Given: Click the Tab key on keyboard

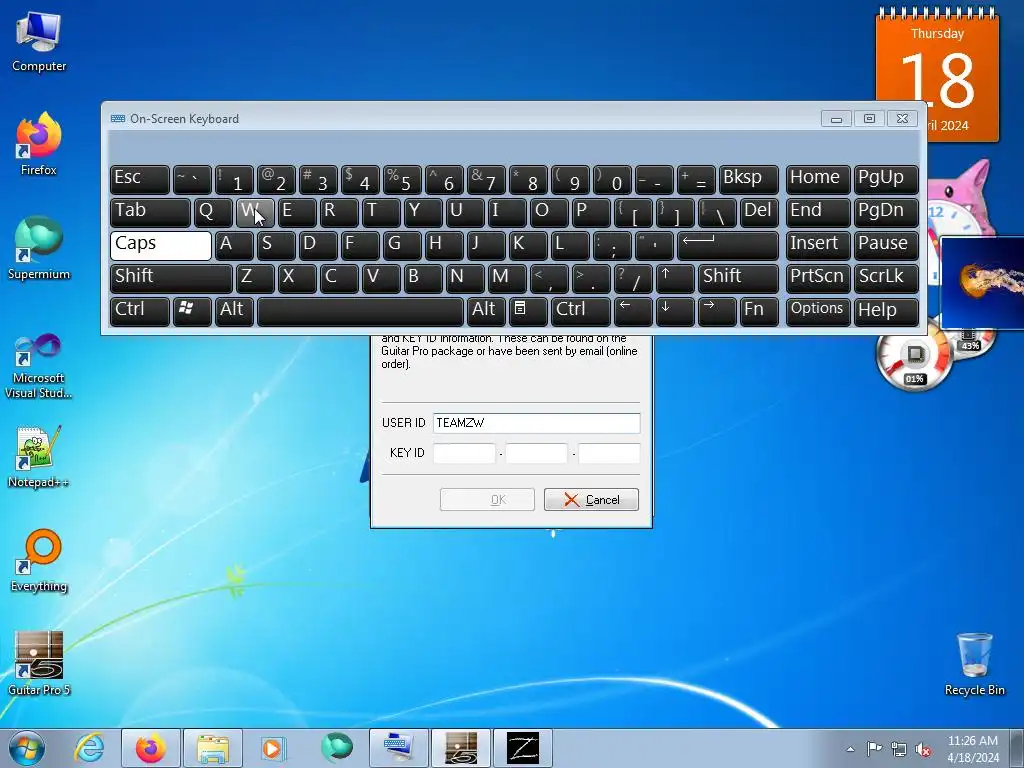Looking at the screenshot, I should [x=150, y=212].
